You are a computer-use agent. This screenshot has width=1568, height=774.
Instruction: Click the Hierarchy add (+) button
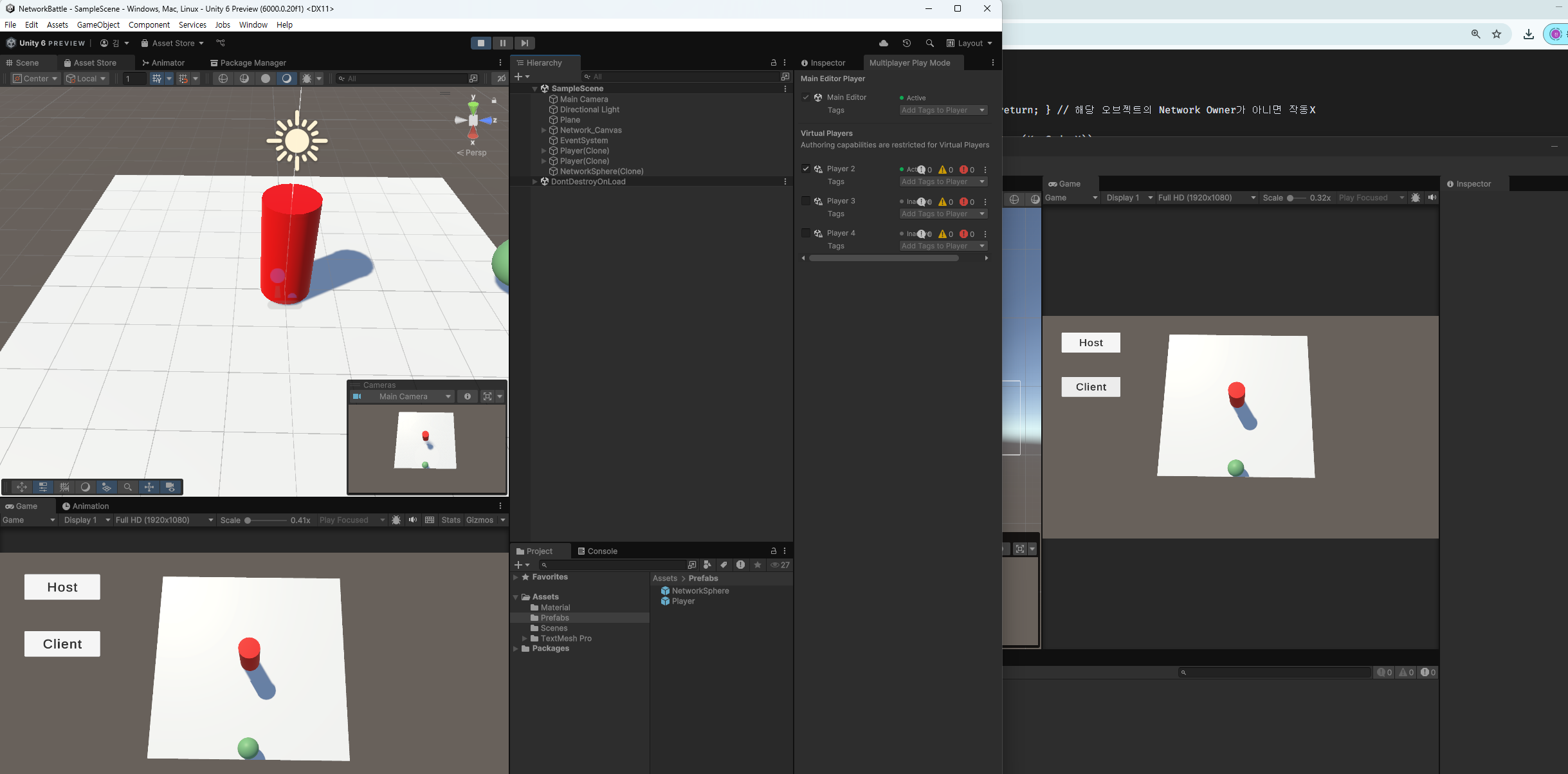518,77
